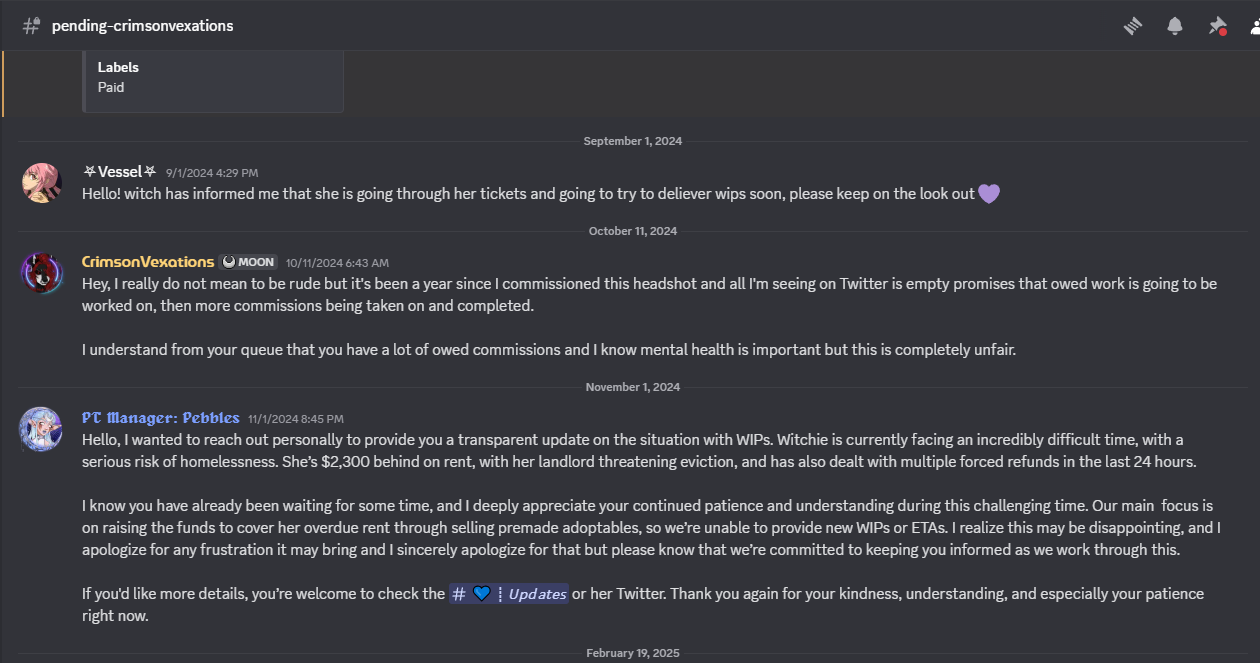Click the CrimsonVexations username

[x=147, y=262]
